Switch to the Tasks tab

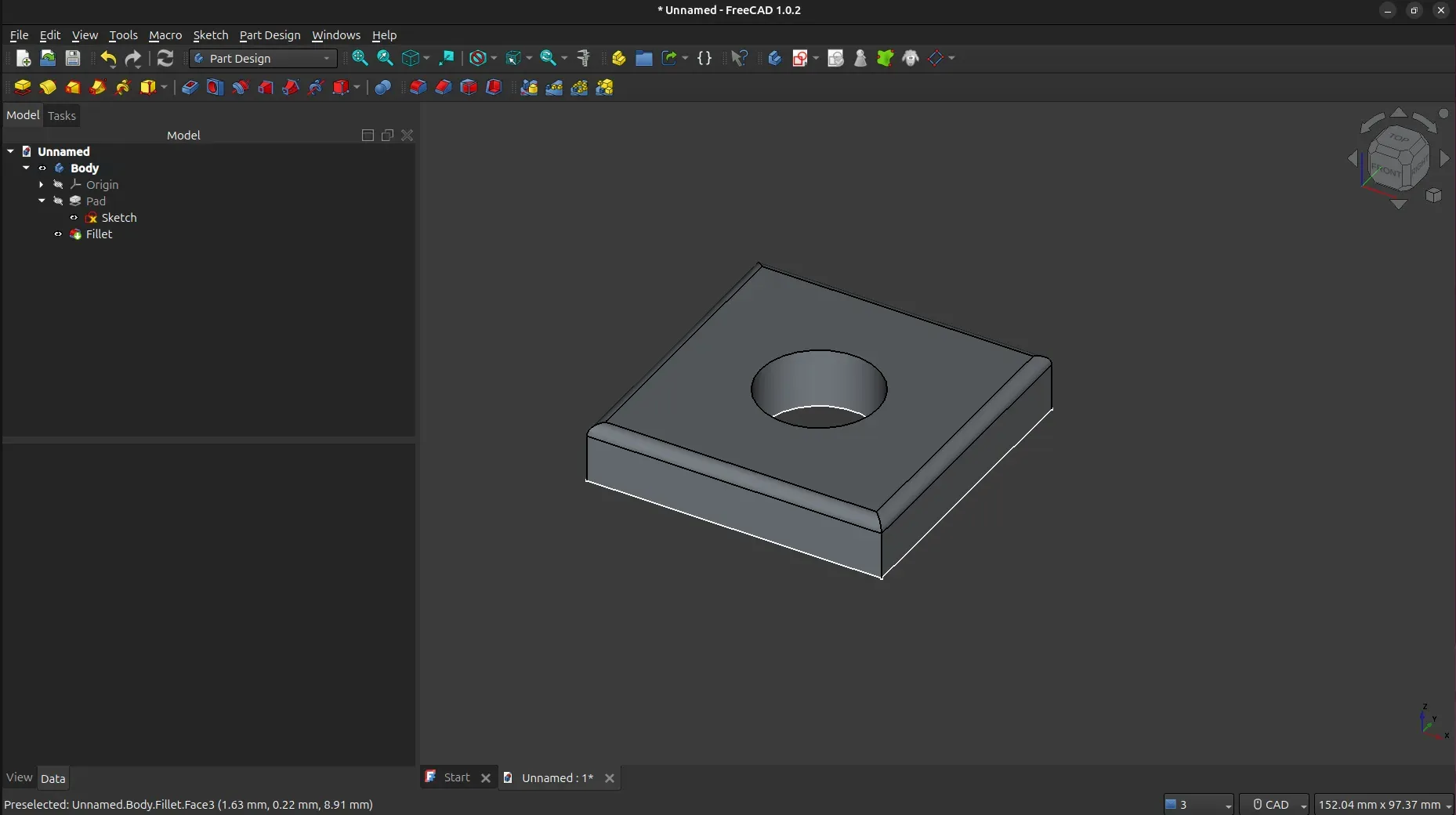click(61, 116)
